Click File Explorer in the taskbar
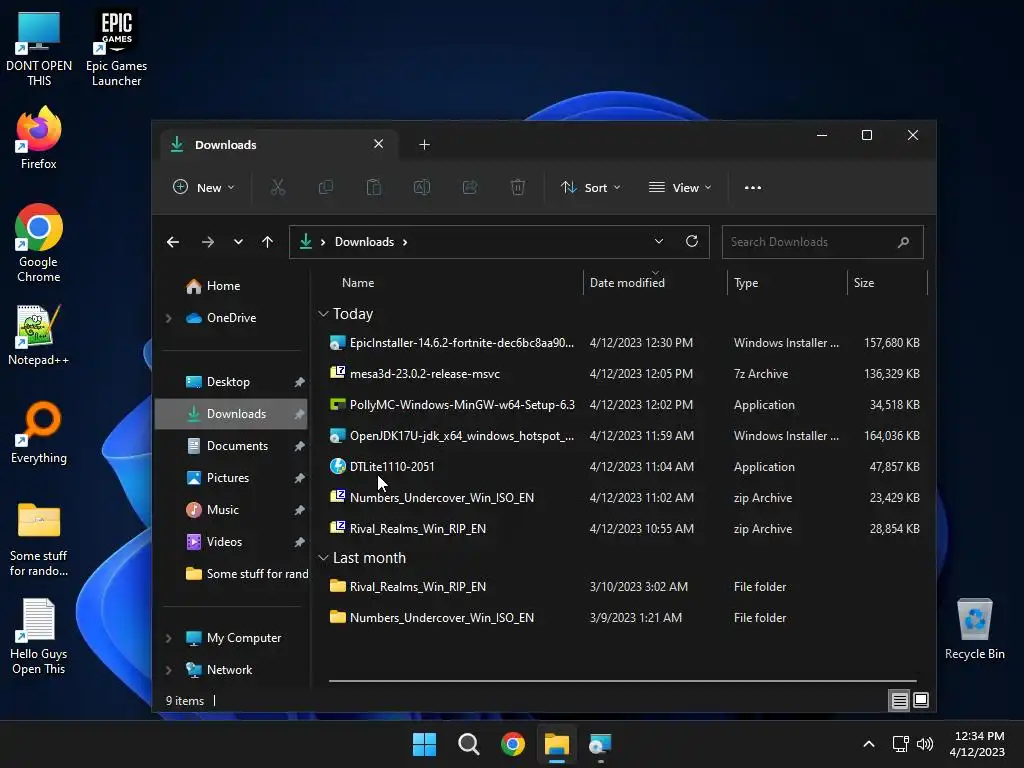 pos(557,744)
